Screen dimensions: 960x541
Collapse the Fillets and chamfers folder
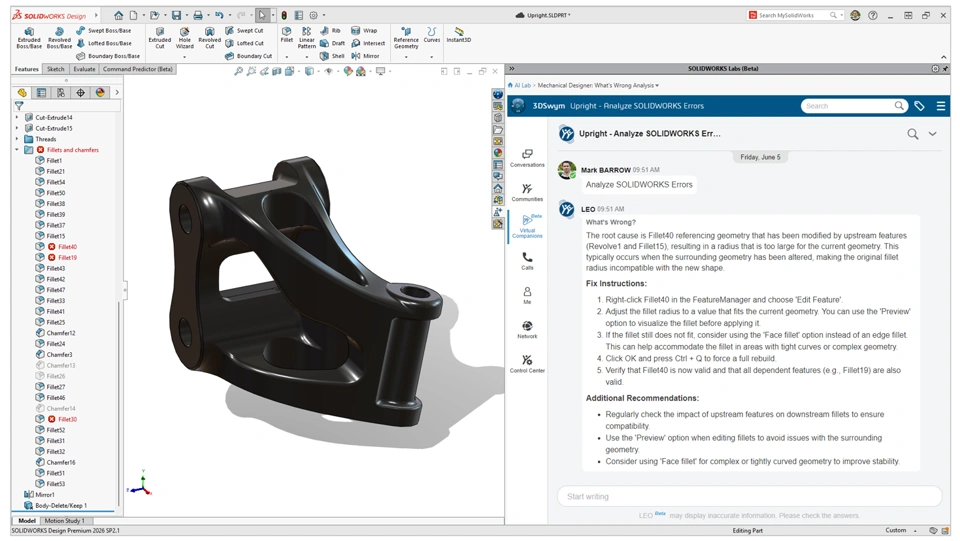tap(17, 150)
